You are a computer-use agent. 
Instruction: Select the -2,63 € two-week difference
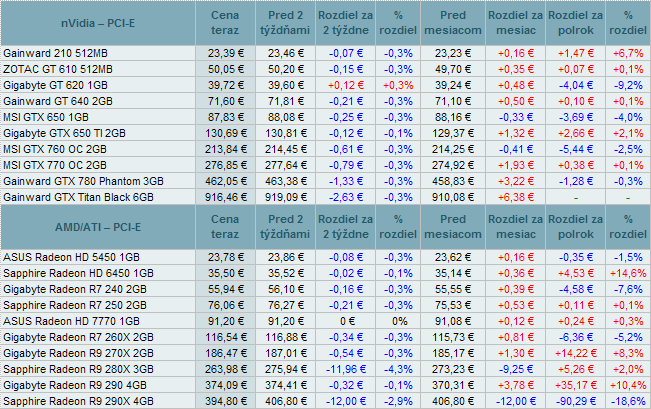pos(346,197)
